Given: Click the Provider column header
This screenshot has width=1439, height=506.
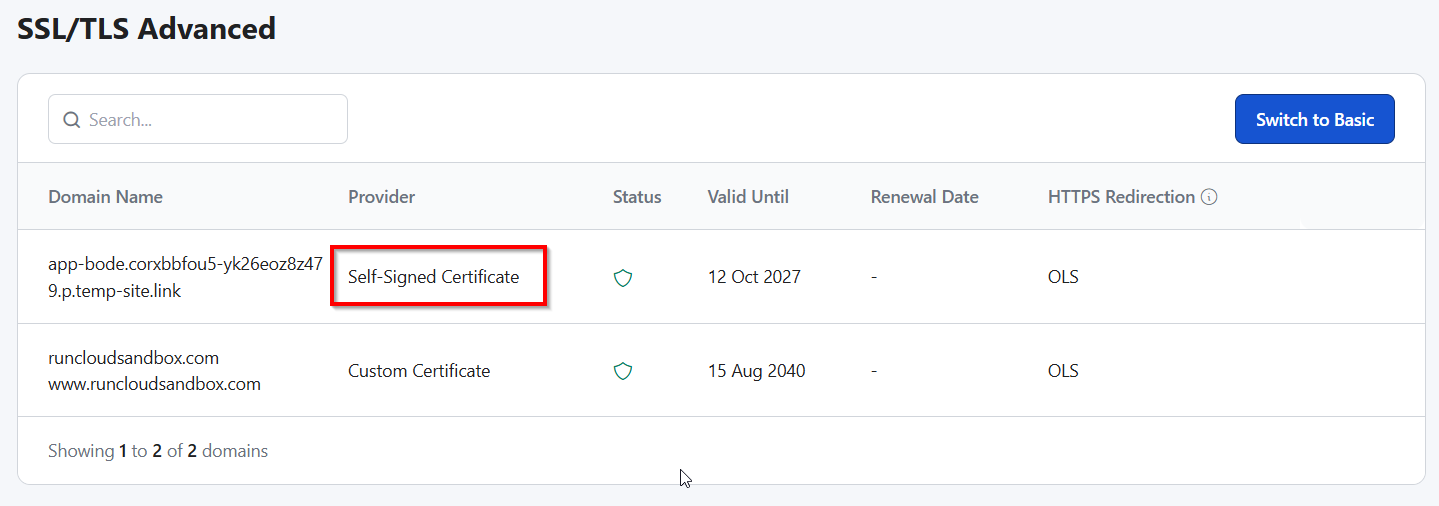Looking at the screenshot, I should coord(381,197).
